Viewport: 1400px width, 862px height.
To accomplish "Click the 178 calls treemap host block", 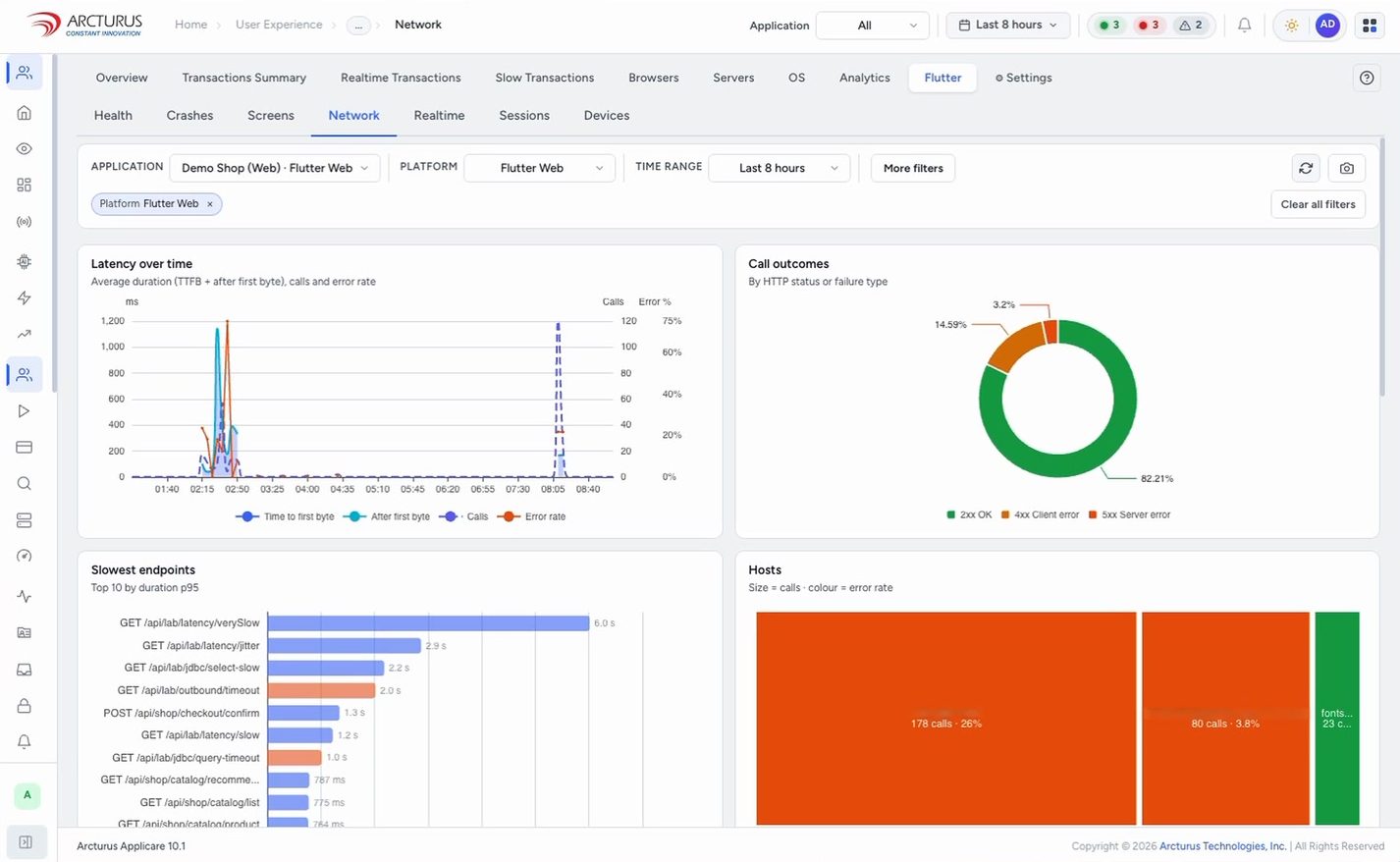I will 946,719.
